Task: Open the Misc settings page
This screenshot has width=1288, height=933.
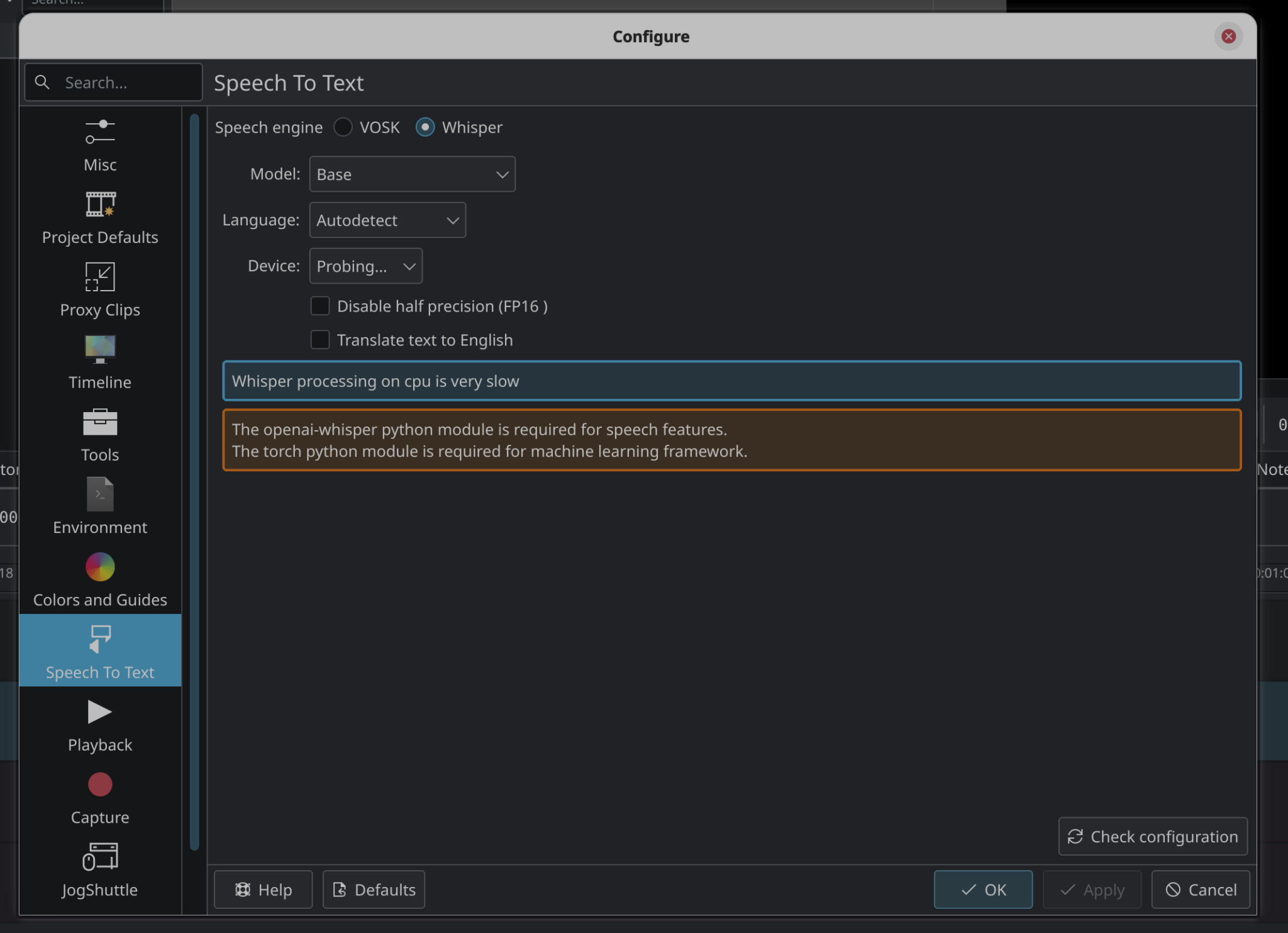Action: (99, 145)
